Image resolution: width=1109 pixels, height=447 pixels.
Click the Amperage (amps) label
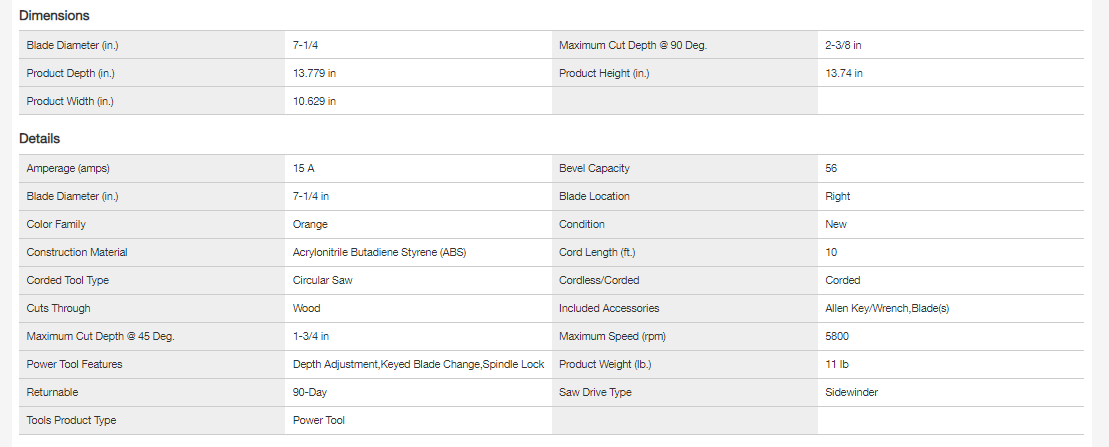(x=68, y=168)
